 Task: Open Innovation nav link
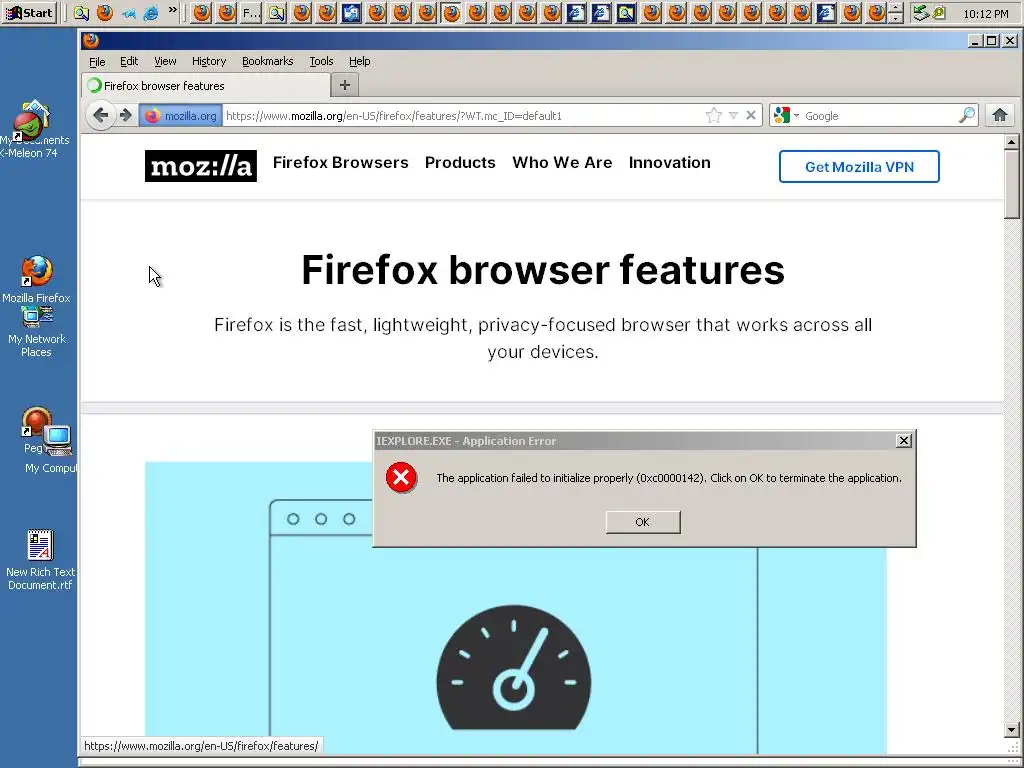(x=669, y=163)
